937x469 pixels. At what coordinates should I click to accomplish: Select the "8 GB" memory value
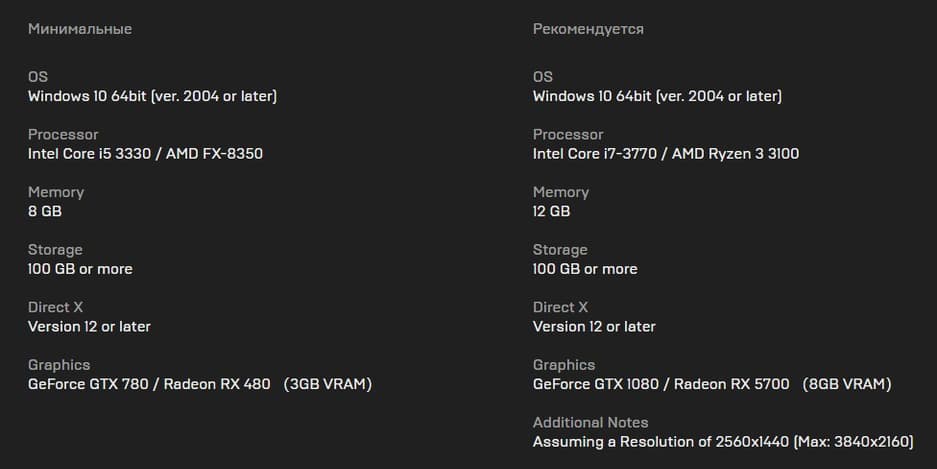[45, 211]
